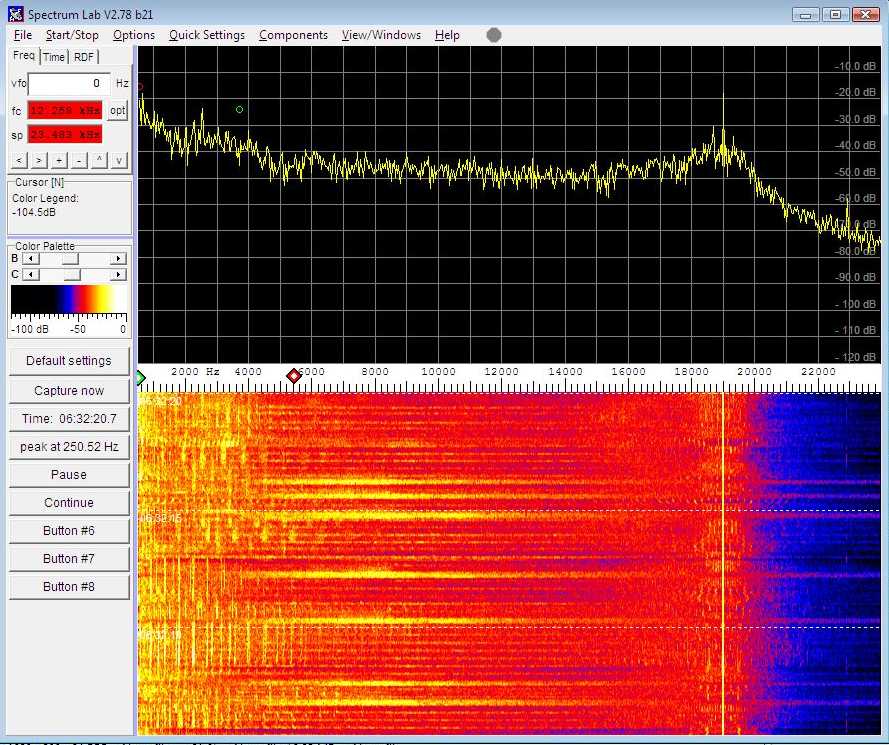This screenshot has width=889, height=745.
Task: Switch to the Time tab
Action: 54,57
